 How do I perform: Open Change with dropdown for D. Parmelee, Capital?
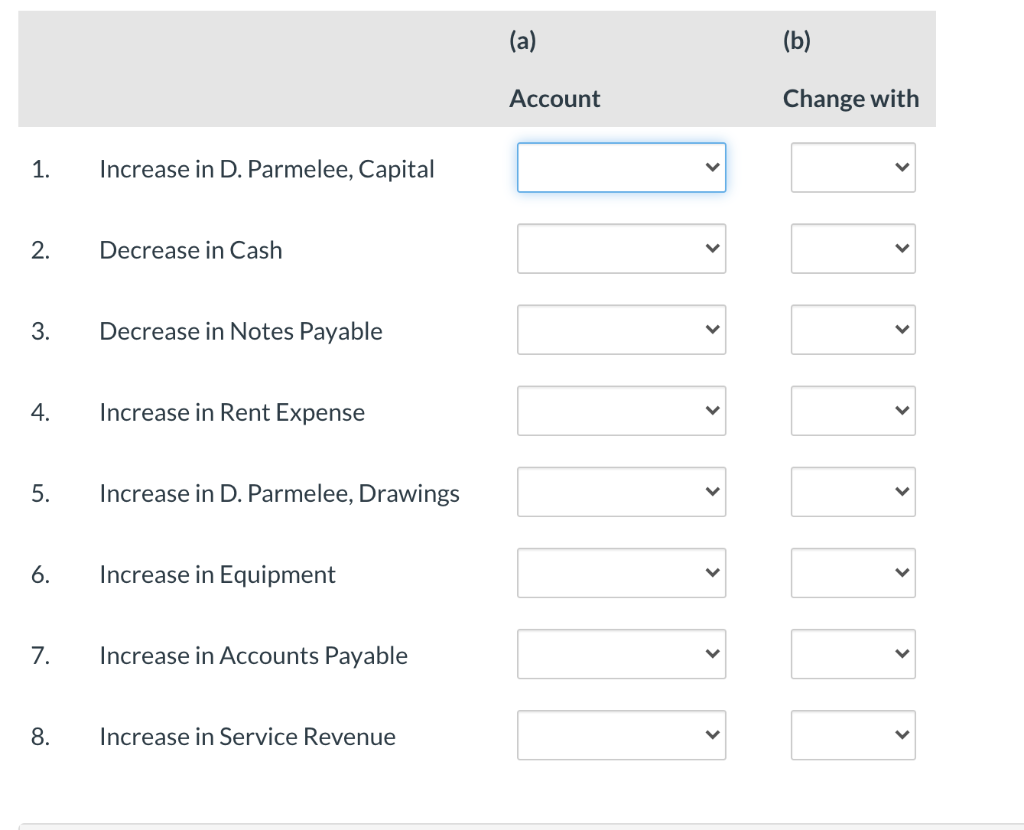[852, 168]
